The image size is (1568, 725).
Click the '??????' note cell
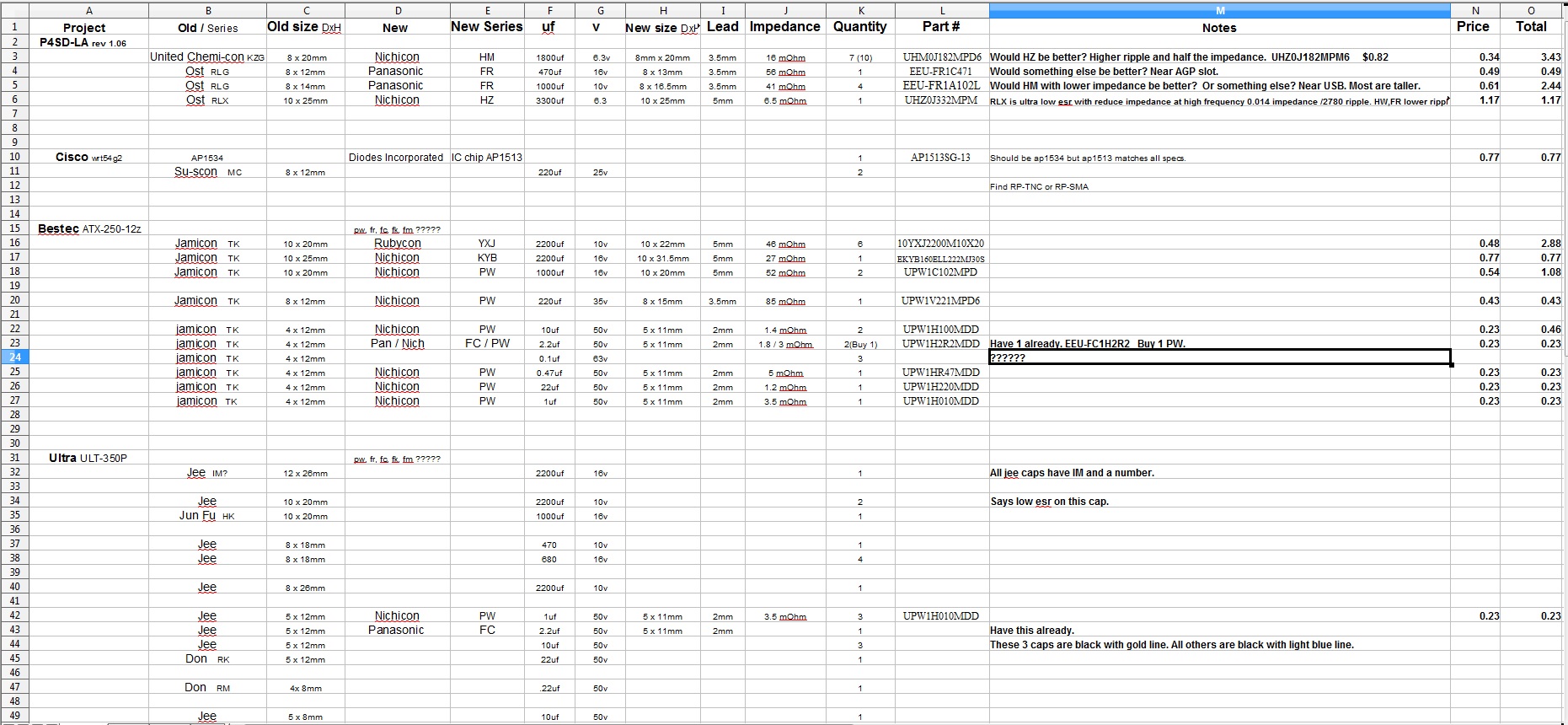[x=1219, y=357]
